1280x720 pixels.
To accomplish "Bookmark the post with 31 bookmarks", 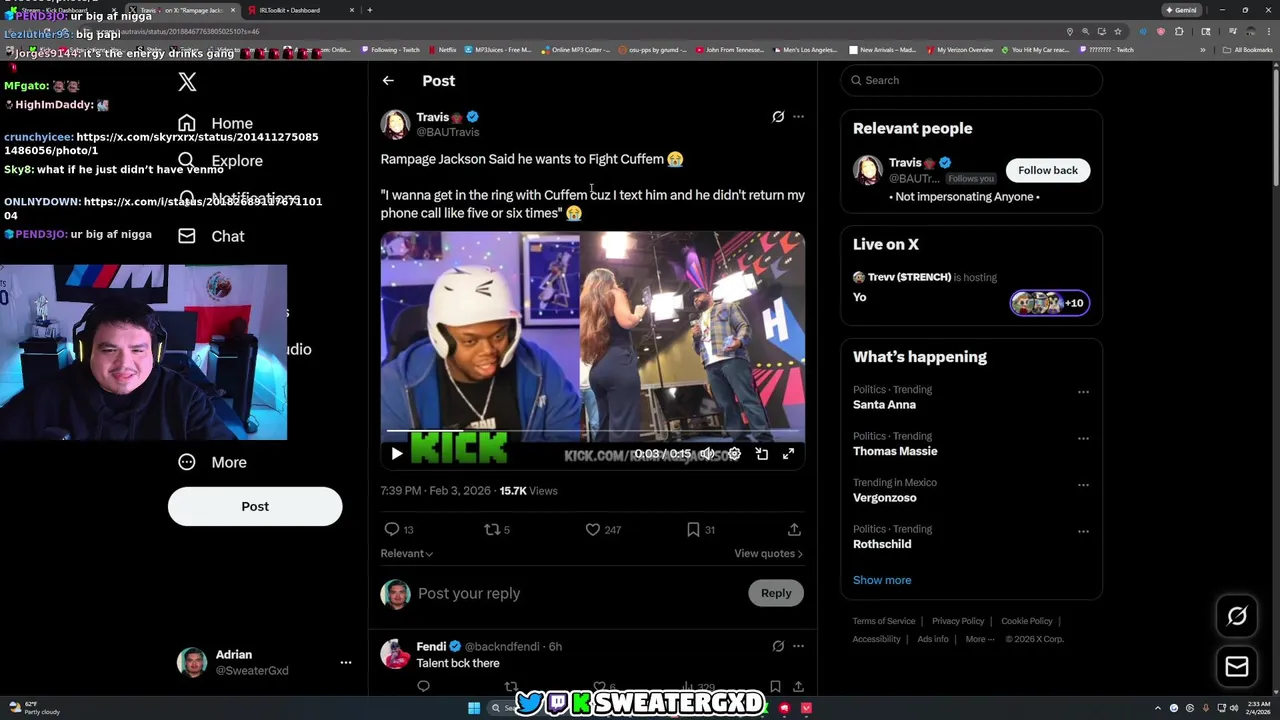I will (x=693, y=529).
